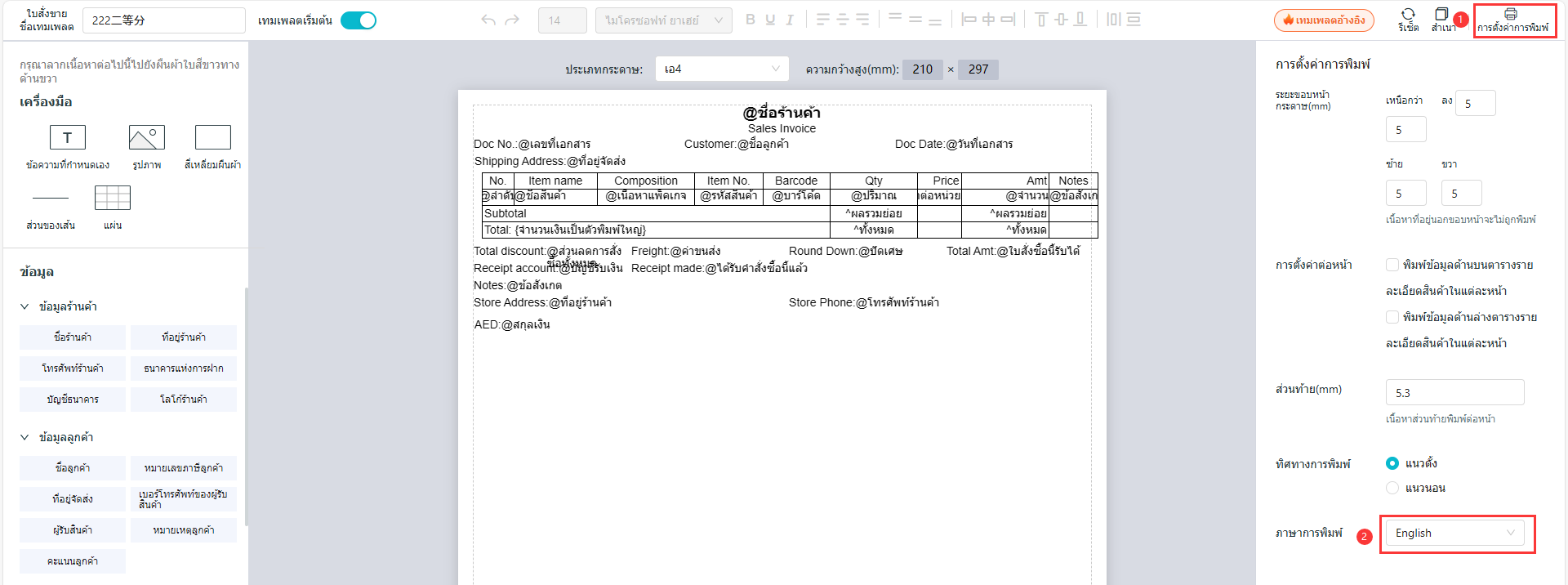This screenshot has width=1568, height=585.
Task: Set vertical text alignment to middle
Action: pyautogui.click(x=915, y=20)
